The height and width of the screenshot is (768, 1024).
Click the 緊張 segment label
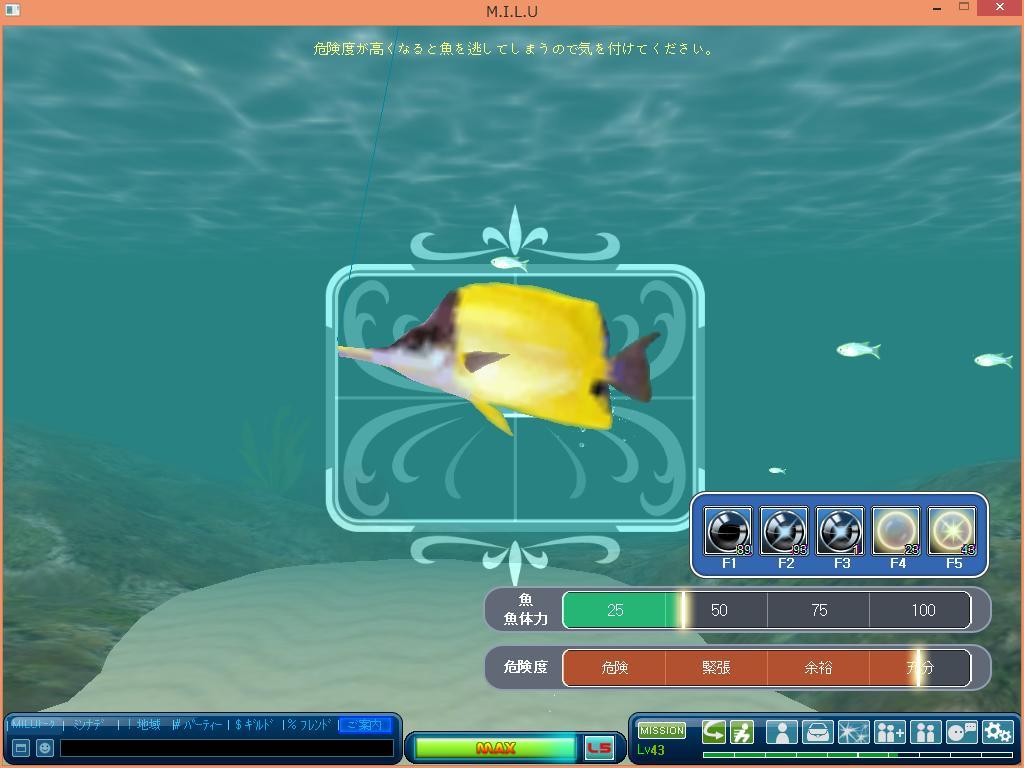click(x=716, y=667)
